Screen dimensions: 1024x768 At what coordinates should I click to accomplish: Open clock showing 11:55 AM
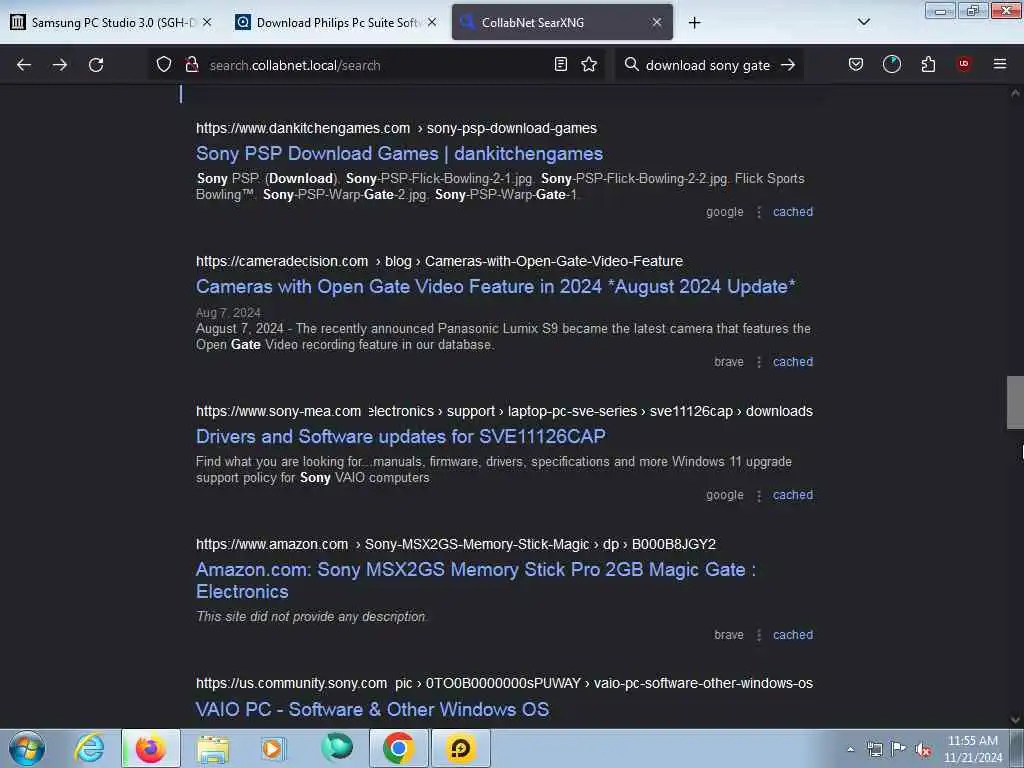point(972,749)
